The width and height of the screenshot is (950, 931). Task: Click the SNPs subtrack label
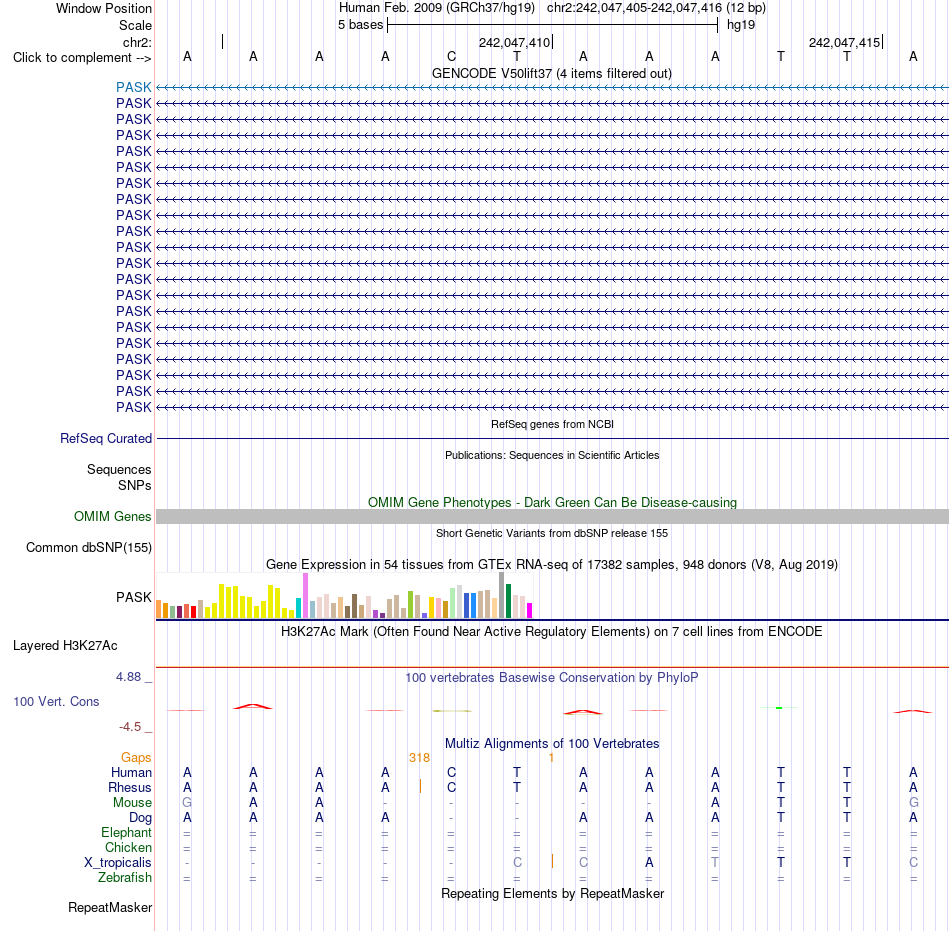[135, 485]
